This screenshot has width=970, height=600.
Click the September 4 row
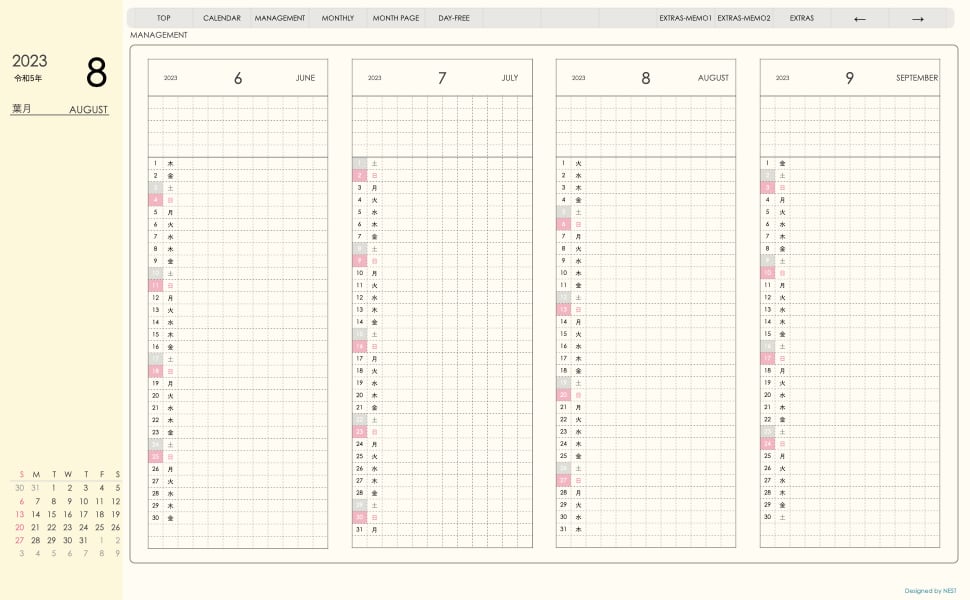[849, 200]
